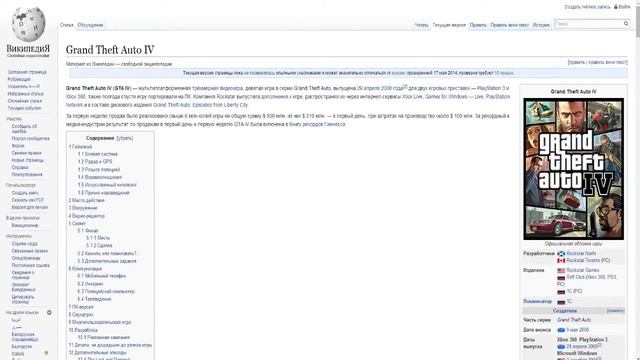
Task: Jump to contents entry 6.1 Мобильный телефон
Action: 102,276
